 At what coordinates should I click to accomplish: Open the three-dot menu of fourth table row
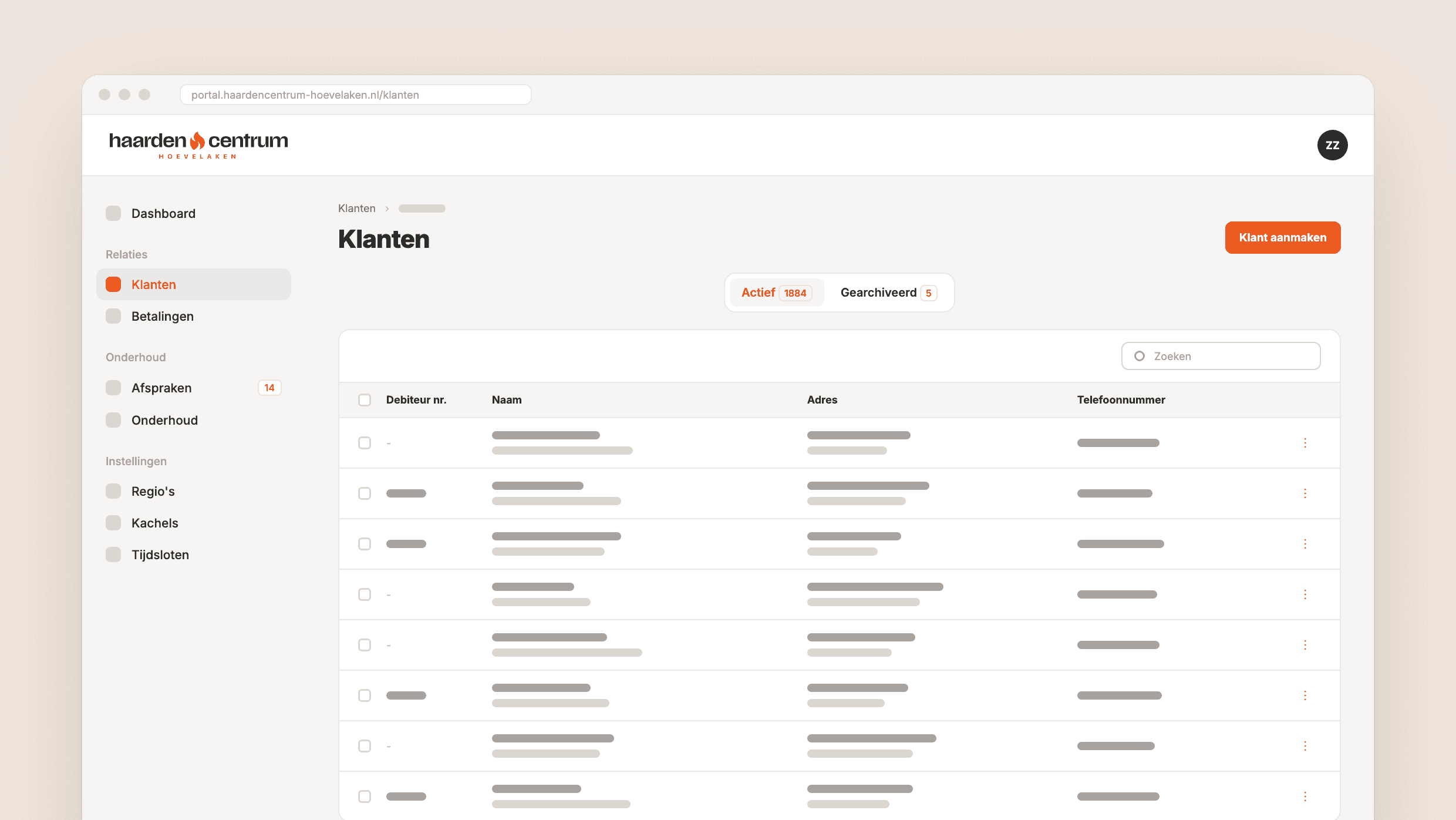point(1305,594)
